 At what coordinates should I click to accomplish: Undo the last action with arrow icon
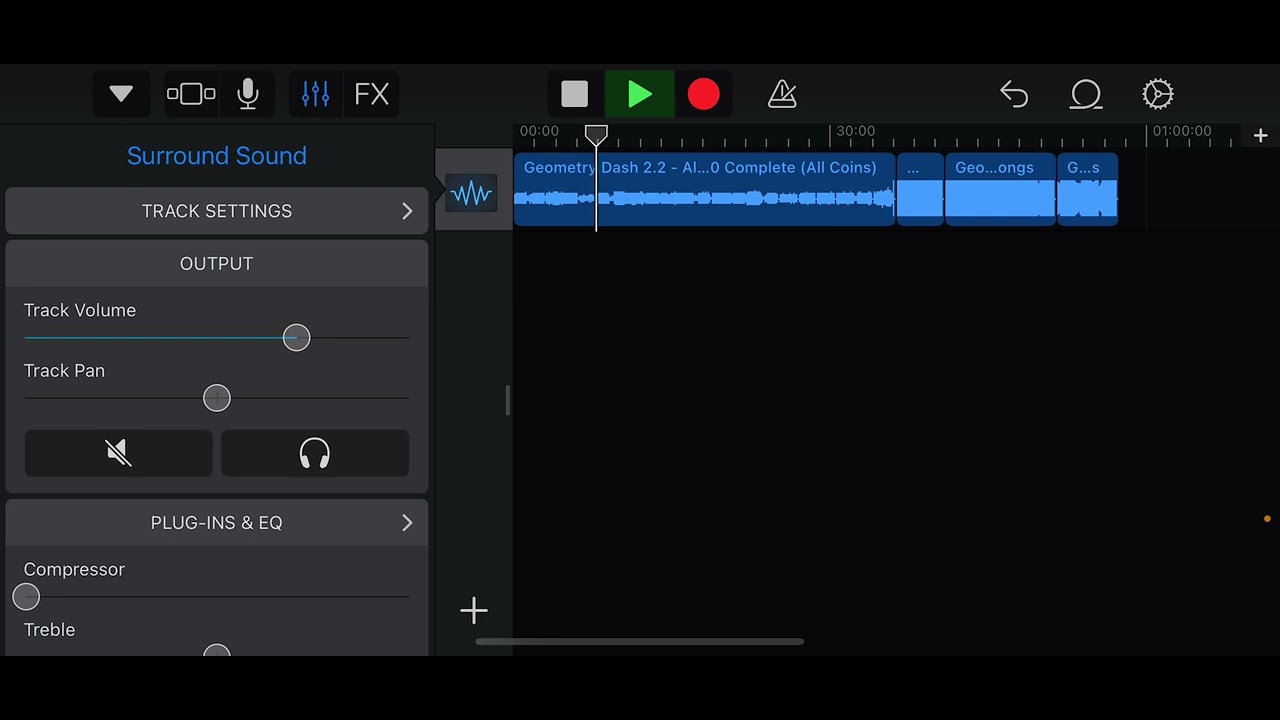(1014, 94)
